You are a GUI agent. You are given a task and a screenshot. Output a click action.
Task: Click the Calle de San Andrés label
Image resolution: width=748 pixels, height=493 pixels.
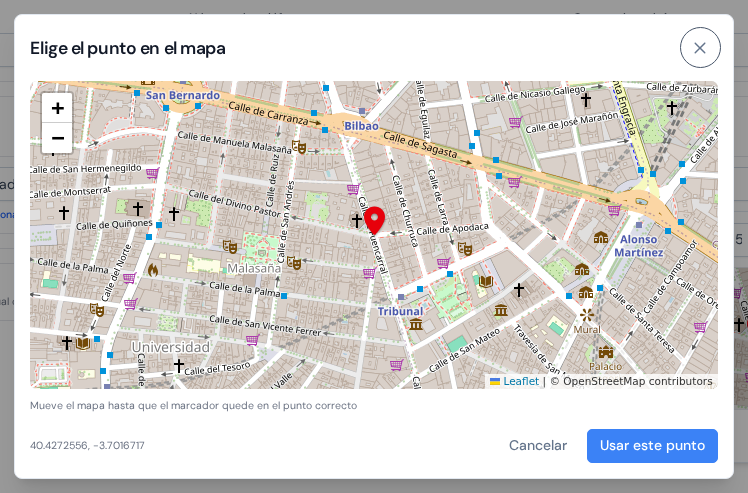point(286,220)
